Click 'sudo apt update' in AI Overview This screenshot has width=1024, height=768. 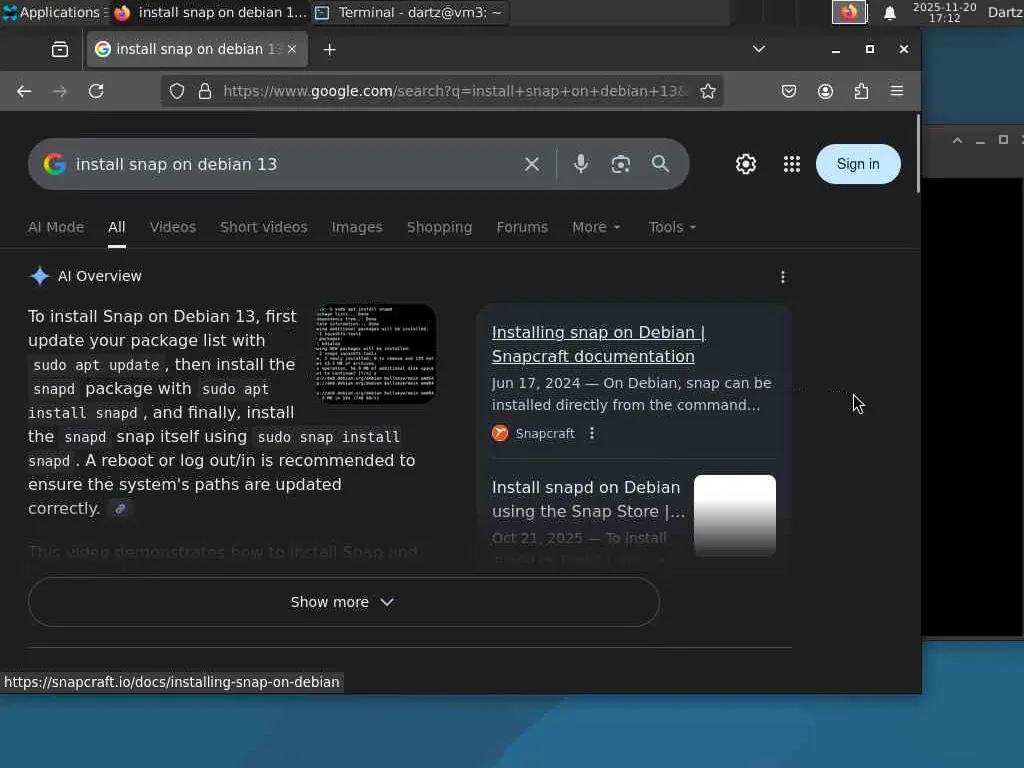click(x=96, y=365)
